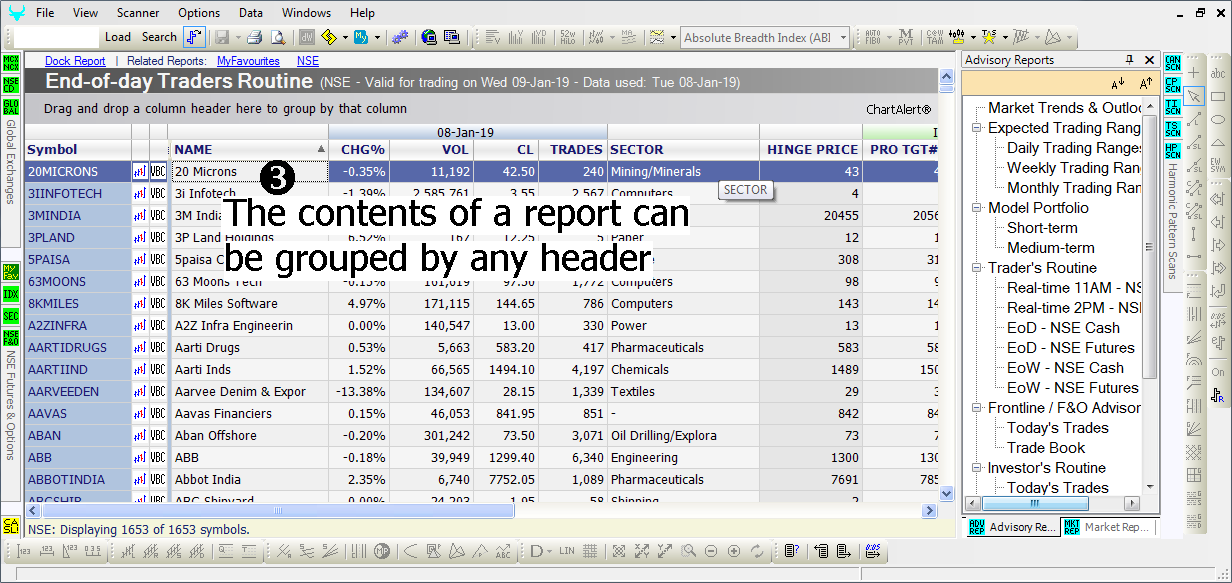1232x583 pixels.
Task: Open the chart icon for 20MICRONS row
Action: tap(140, 172)
